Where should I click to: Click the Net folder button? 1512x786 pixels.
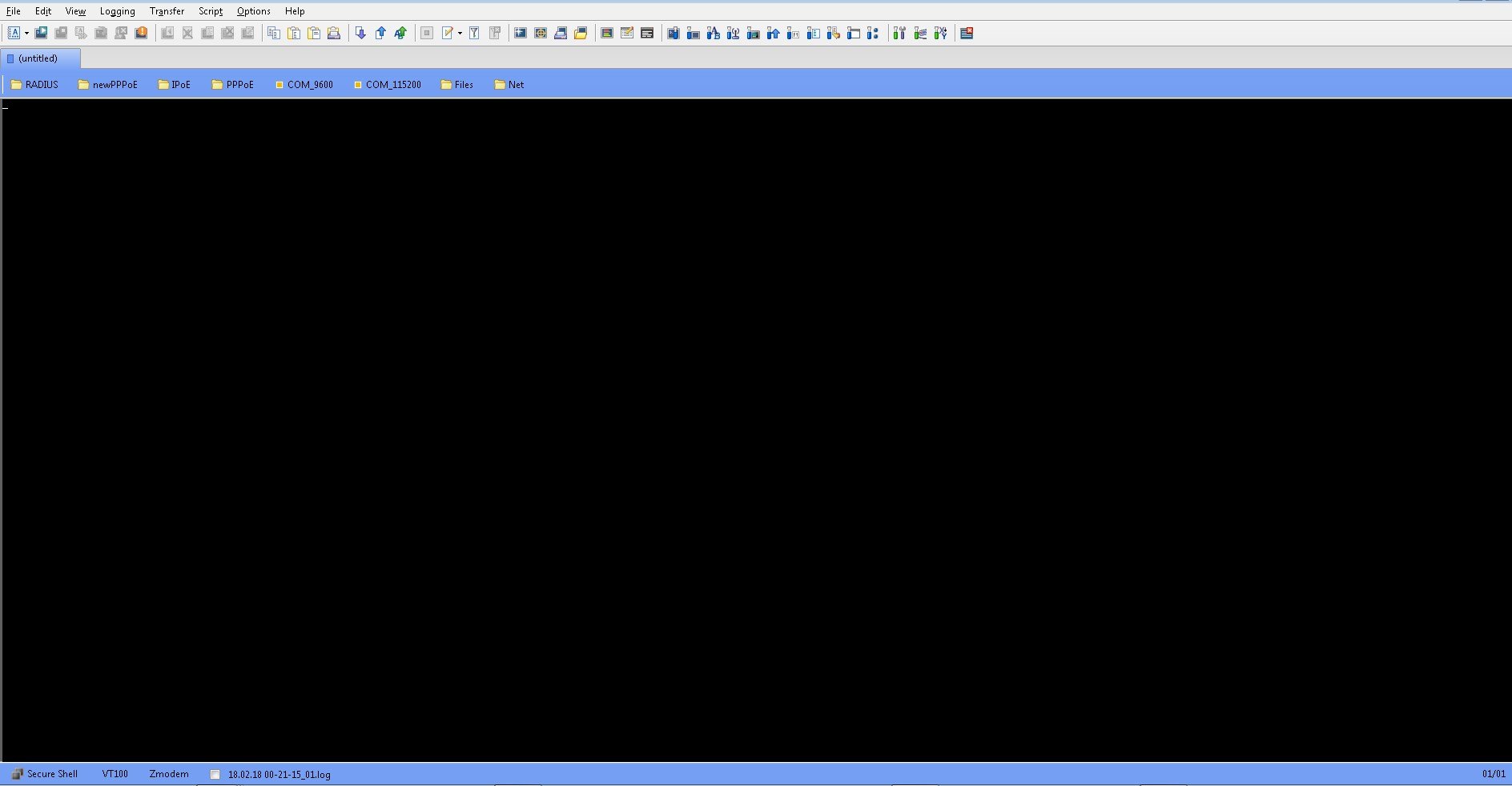[509, 85]
